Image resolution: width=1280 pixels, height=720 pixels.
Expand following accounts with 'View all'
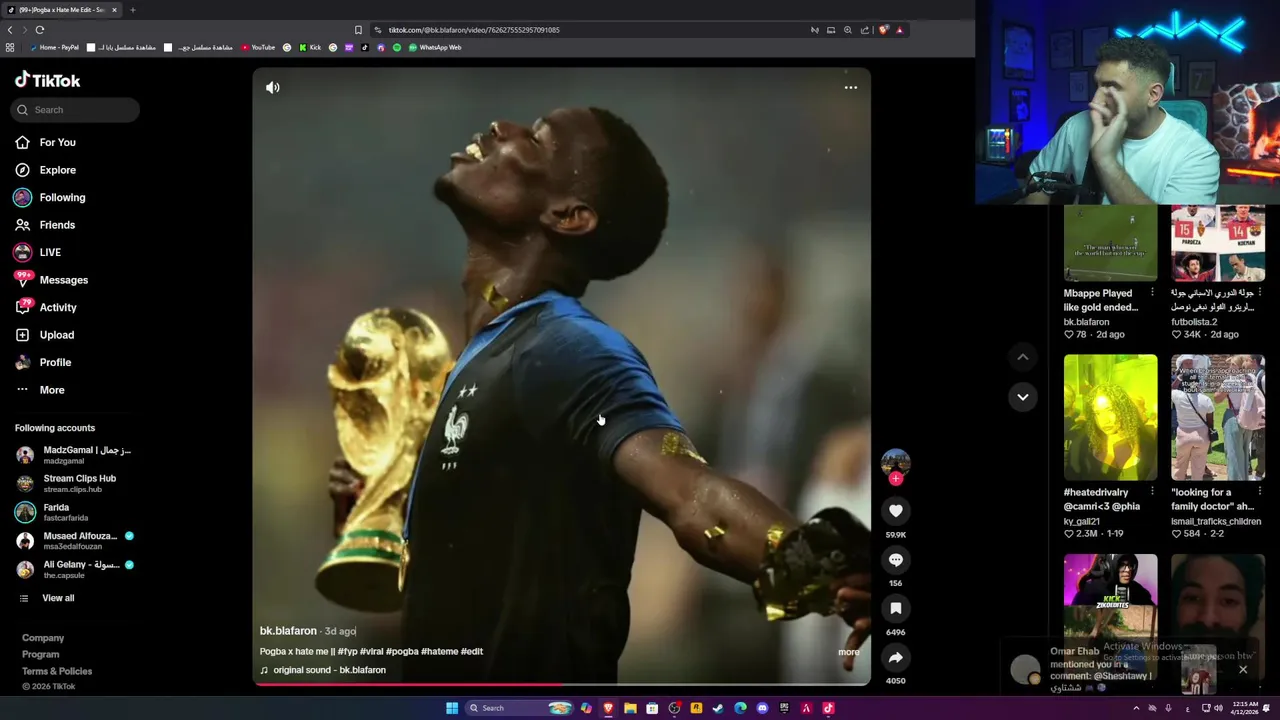58,598
